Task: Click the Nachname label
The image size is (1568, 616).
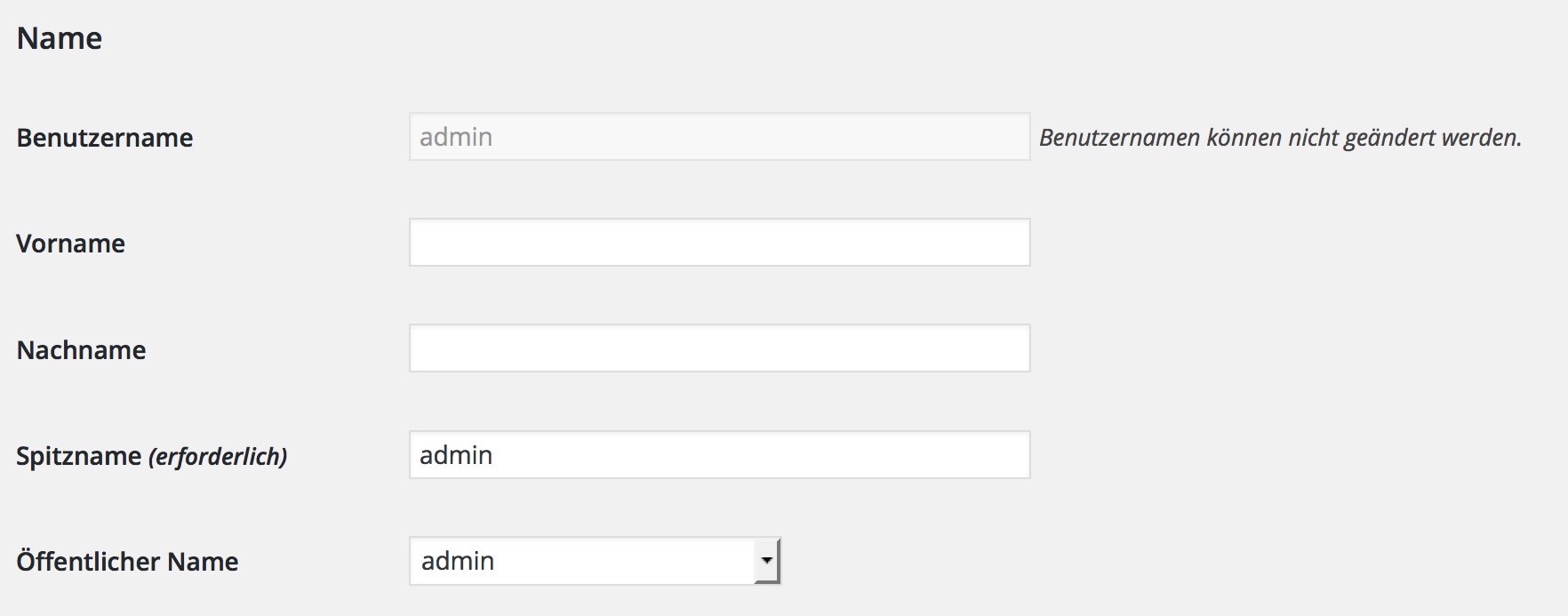Action: (81, 350)
